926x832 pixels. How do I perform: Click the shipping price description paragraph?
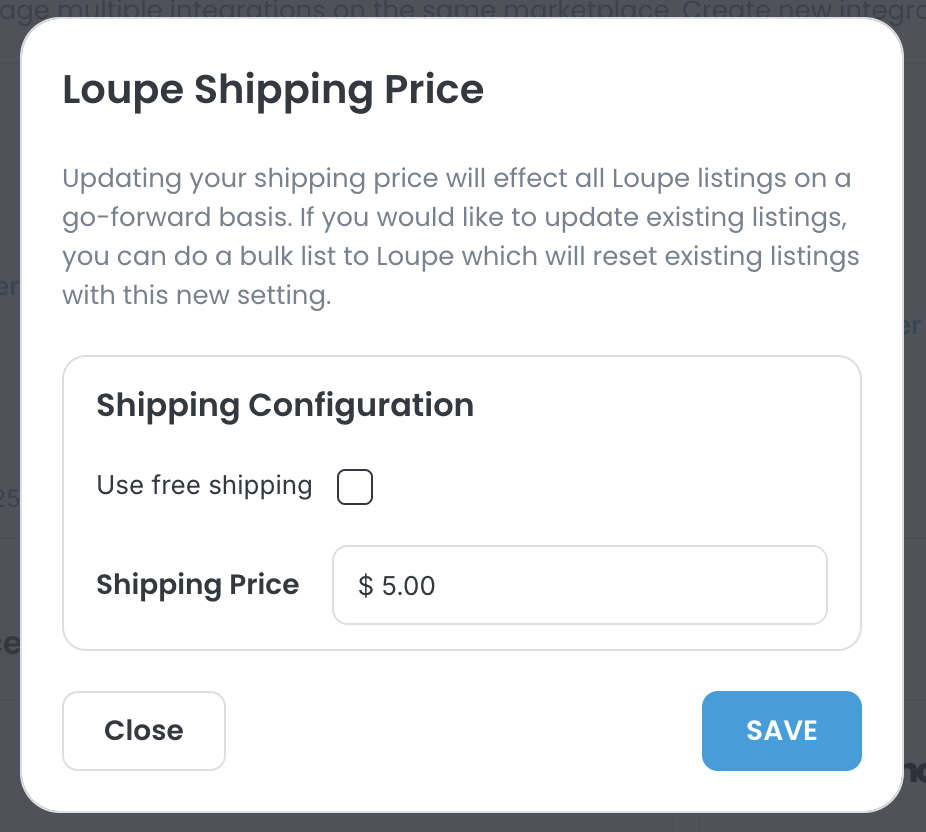pyautogui.click(x=460, y=238)
